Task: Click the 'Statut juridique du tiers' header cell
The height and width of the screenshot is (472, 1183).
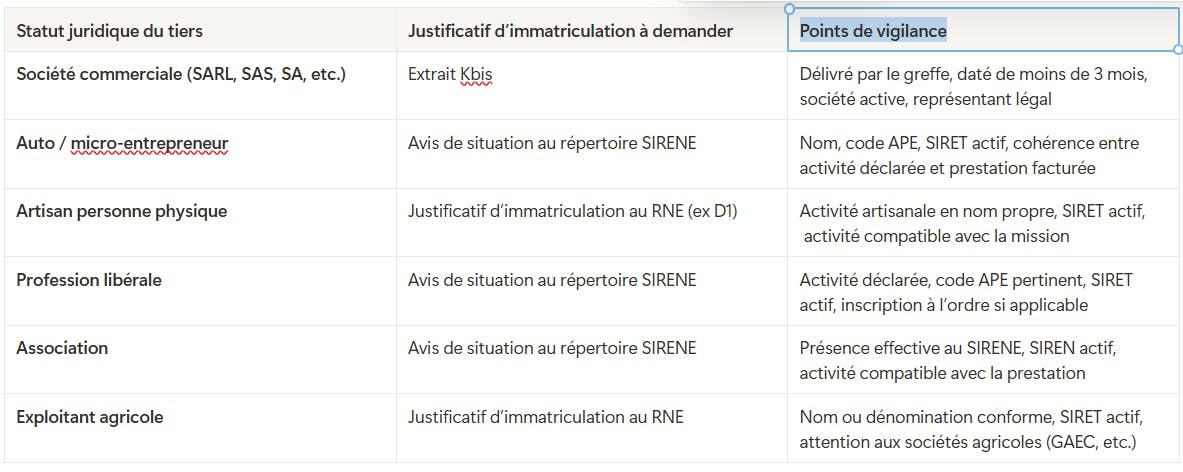Action: [109, 31]
